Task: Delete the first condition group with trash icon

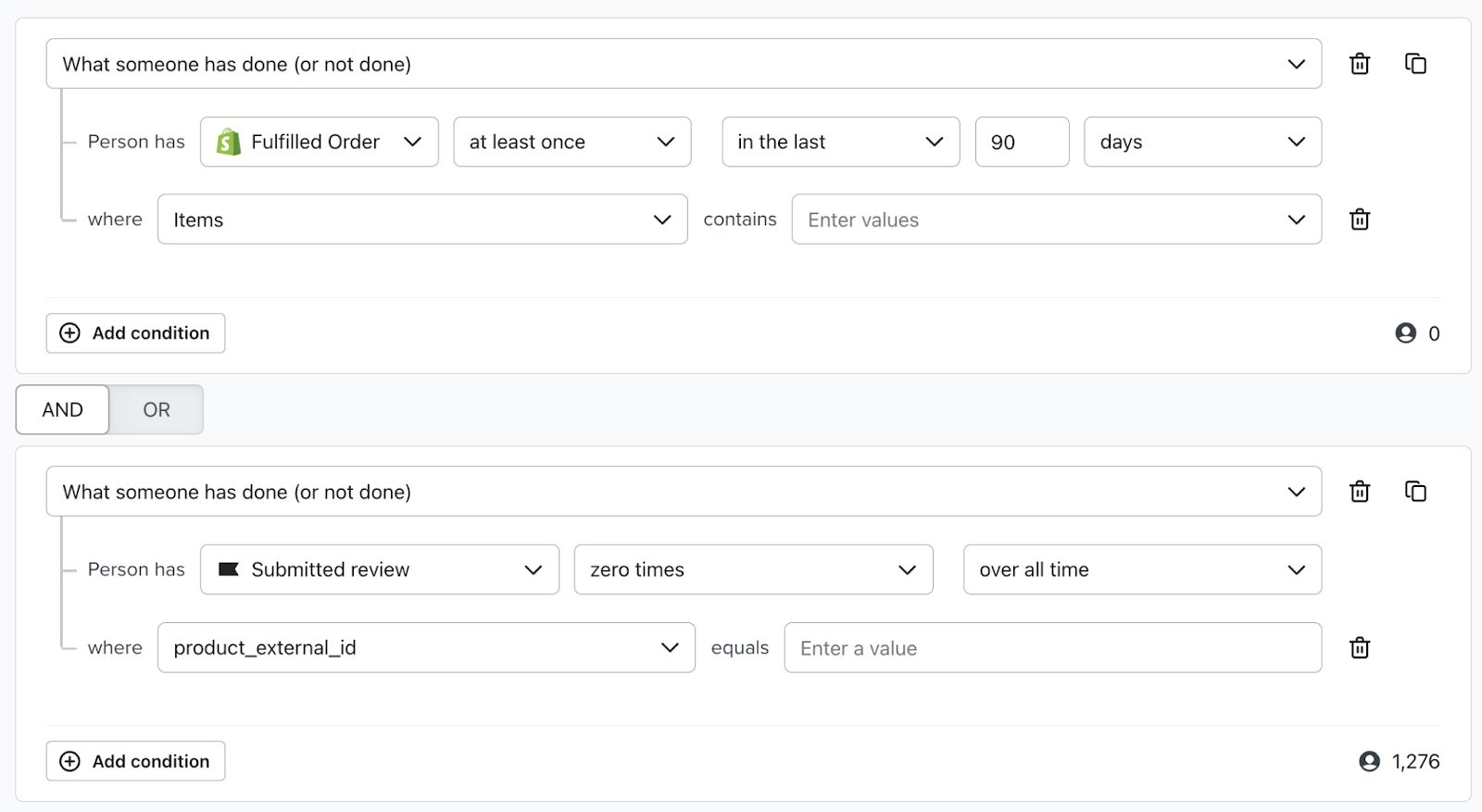Action: tap(1359, 64)
